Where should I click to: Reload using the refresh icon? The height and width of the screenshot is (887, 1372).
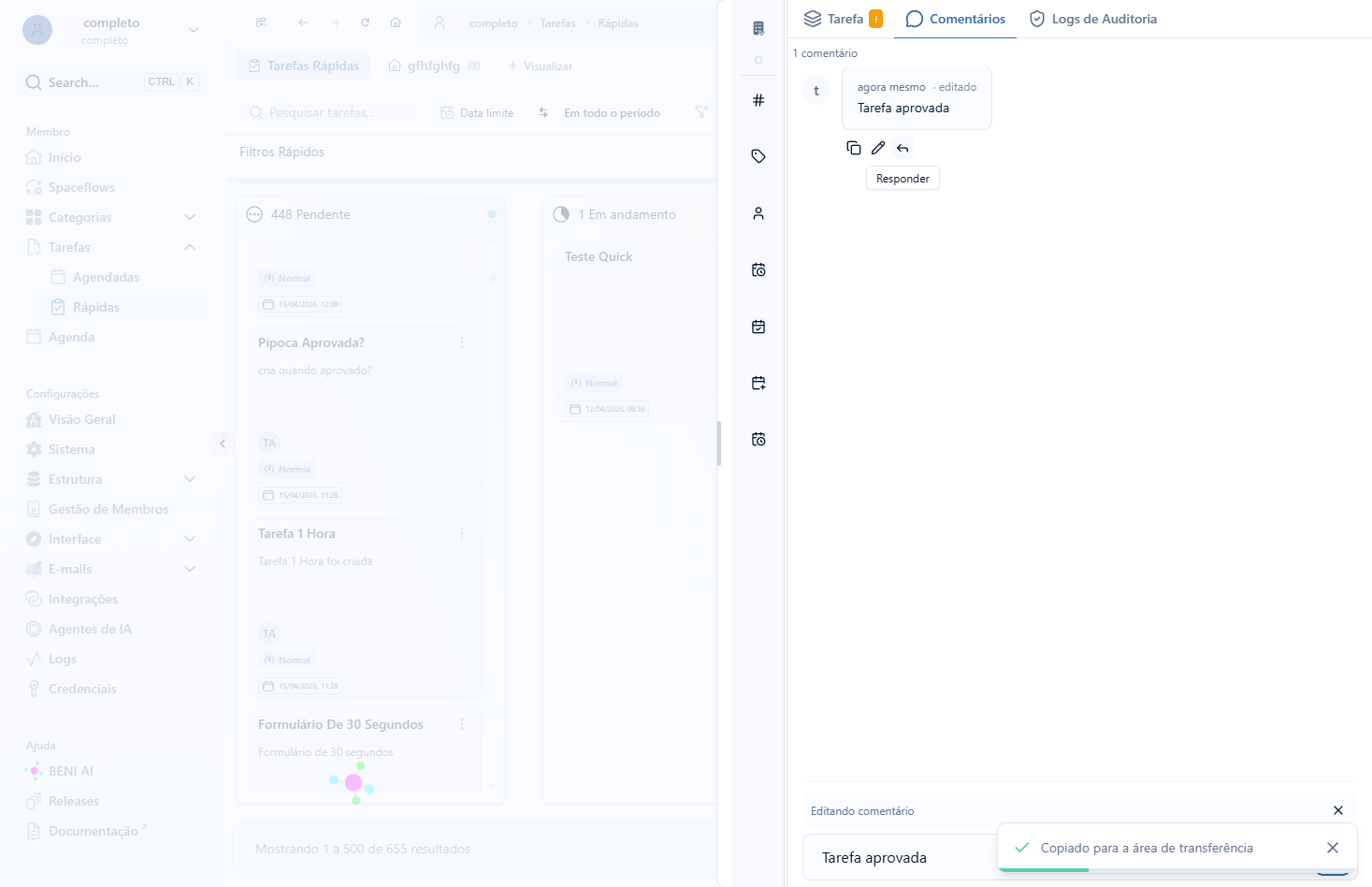(365, 22)
